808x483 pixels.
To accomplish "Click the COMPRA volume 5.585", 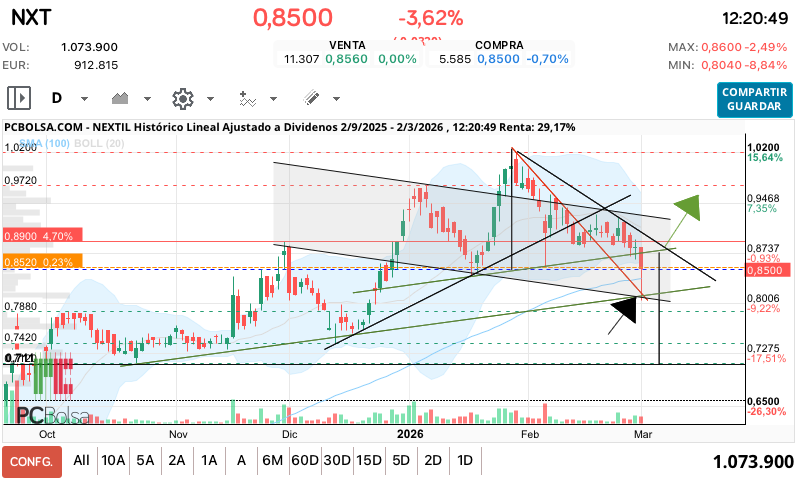I will click(x=455, y=59).
